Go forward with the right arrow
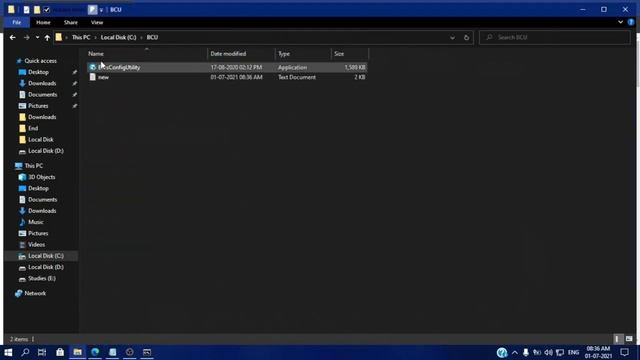The width and height of the screenshot is (640, 360). point(27,38)
